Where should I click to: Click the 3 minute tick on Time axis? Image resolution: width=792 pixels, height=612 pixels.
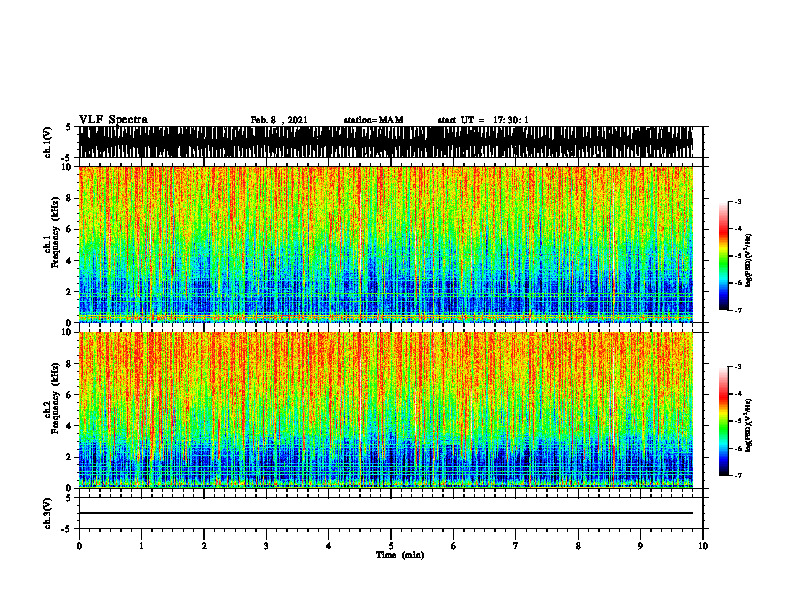[x=266, y=546]
